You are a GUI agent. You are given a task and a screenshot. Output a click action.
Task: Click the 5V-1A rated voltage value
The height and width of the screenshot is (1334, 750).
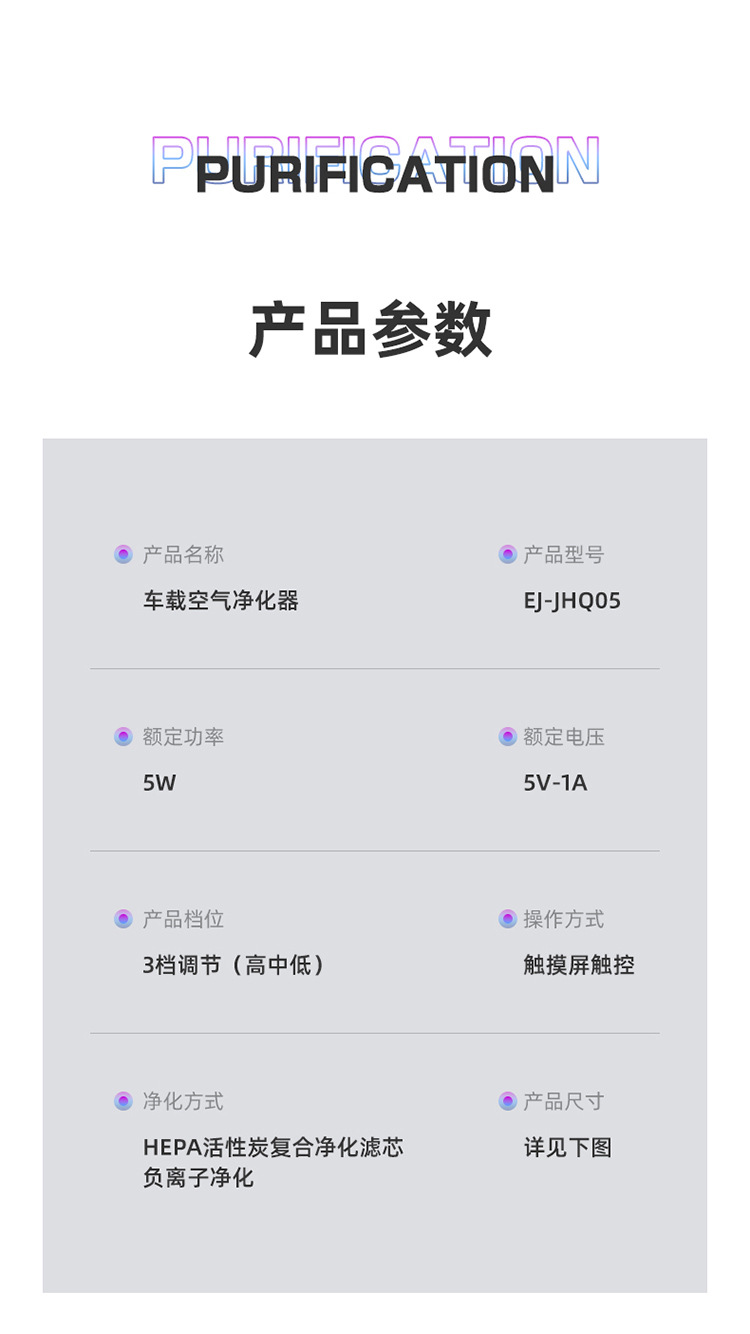coord(555,783)
